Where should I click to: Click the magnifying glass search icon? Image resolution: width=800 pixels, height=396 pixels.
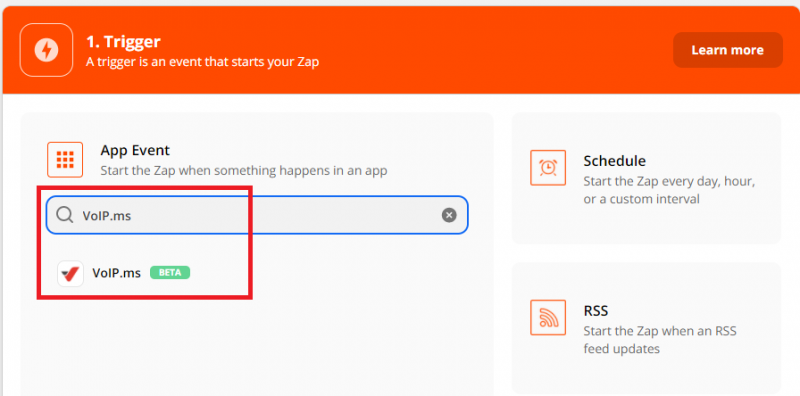click(65, 215)
